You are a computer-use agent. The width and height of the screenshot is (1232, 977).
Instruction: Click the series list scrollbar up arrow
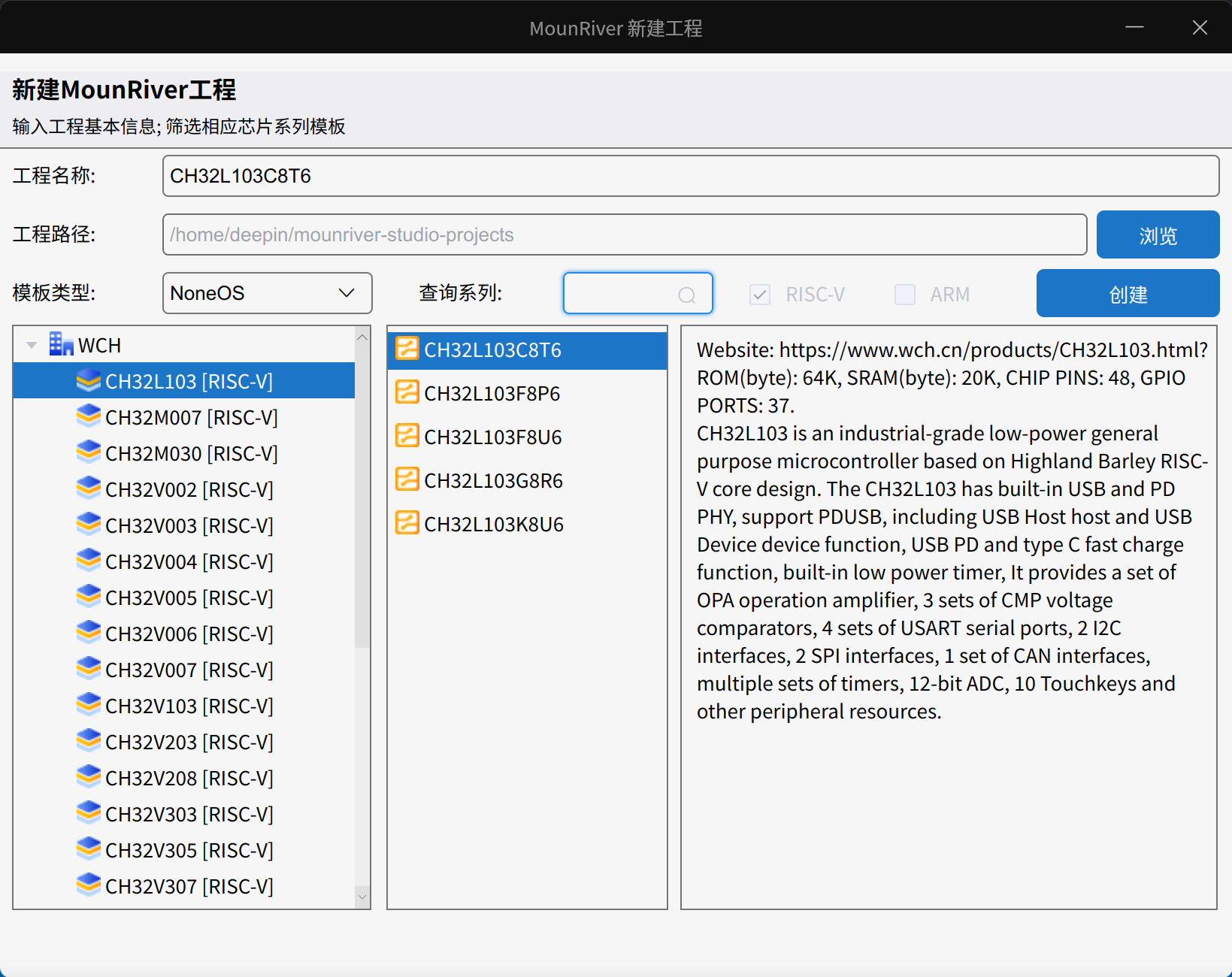(362, 337)
